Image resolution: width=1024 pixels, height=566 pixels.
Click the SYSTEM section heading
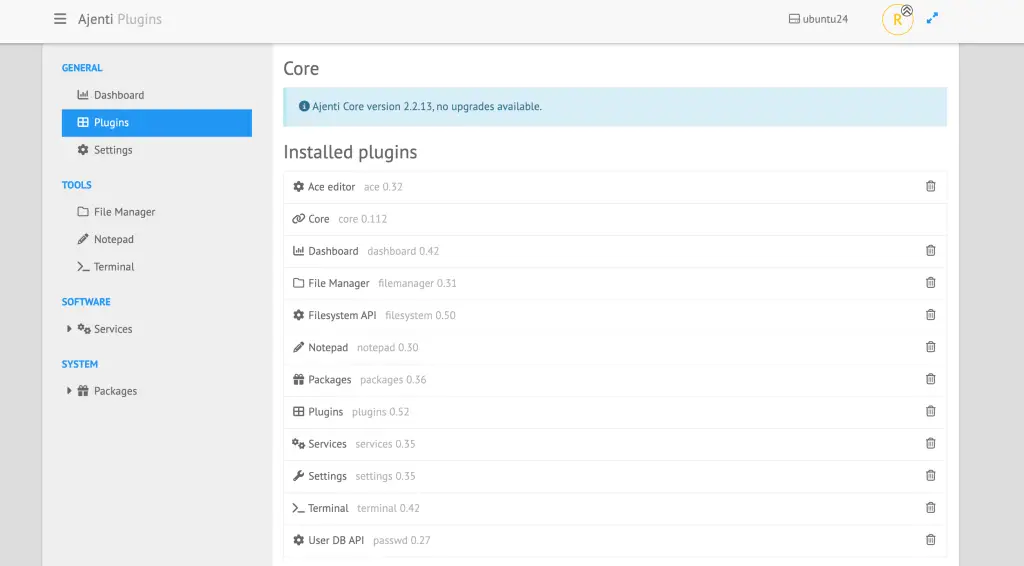point(80,364)
